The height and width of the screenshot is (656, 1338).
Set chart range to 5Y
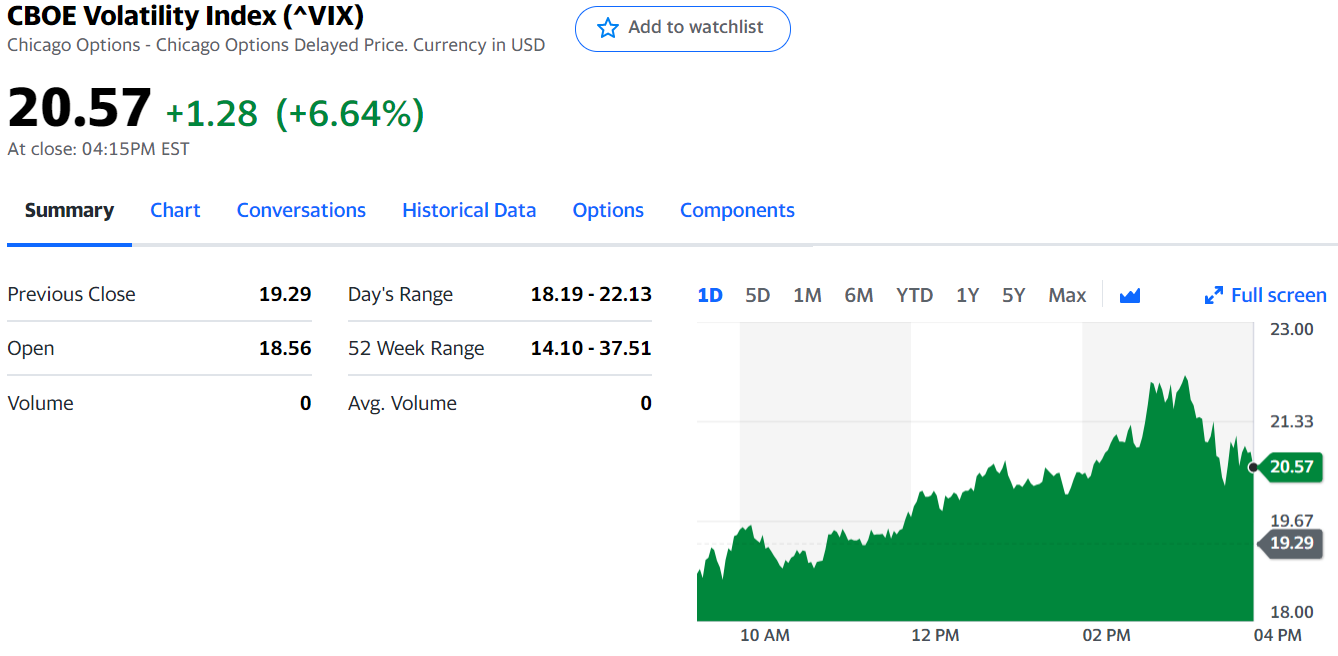(1014, 295)
